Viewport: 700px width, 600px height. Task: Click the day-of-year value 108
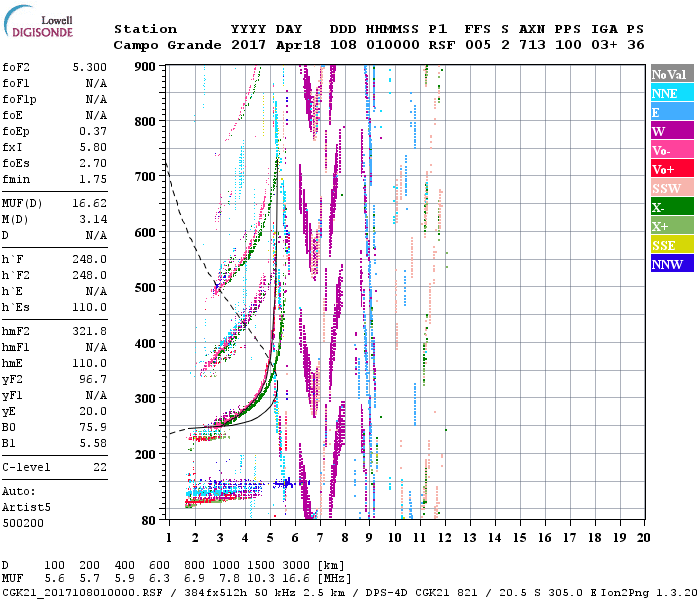click(x=343, y=45)
